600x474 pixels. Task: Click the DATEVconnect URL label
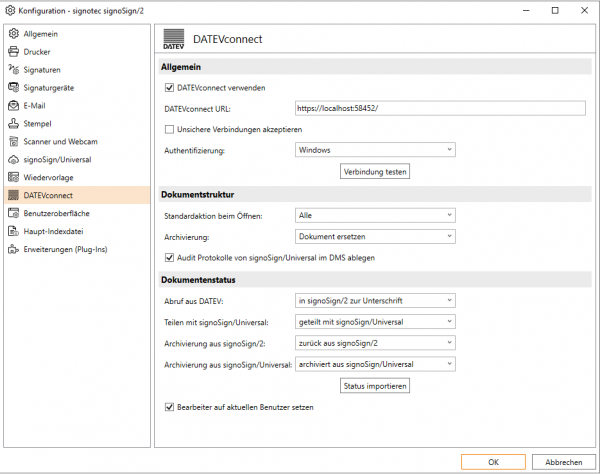(197, 109)
